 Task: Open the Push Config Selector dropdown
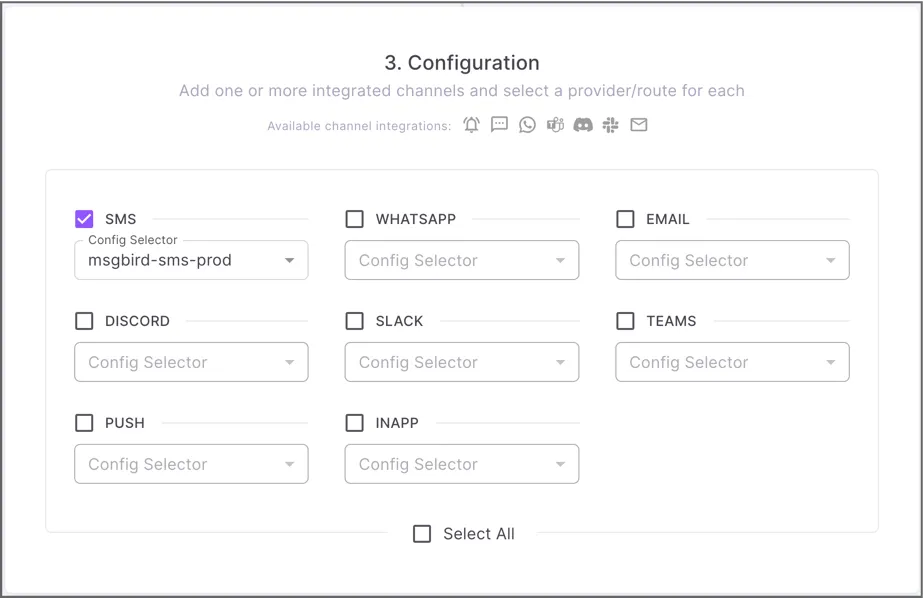point(191,465)
